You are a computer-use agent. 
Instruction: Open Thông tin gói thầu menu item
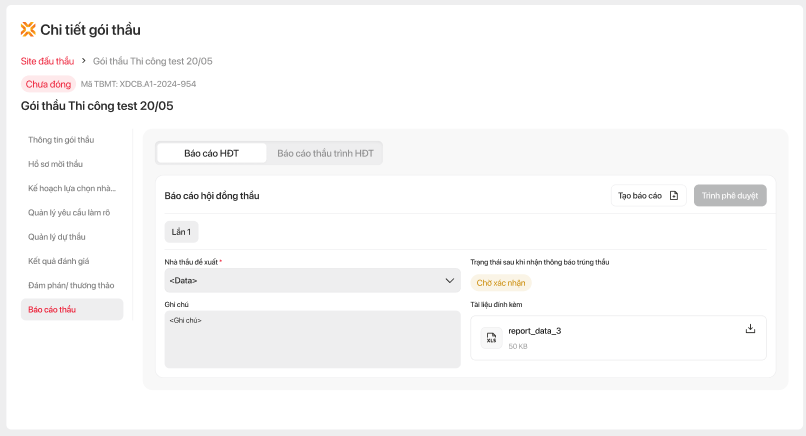61,140
